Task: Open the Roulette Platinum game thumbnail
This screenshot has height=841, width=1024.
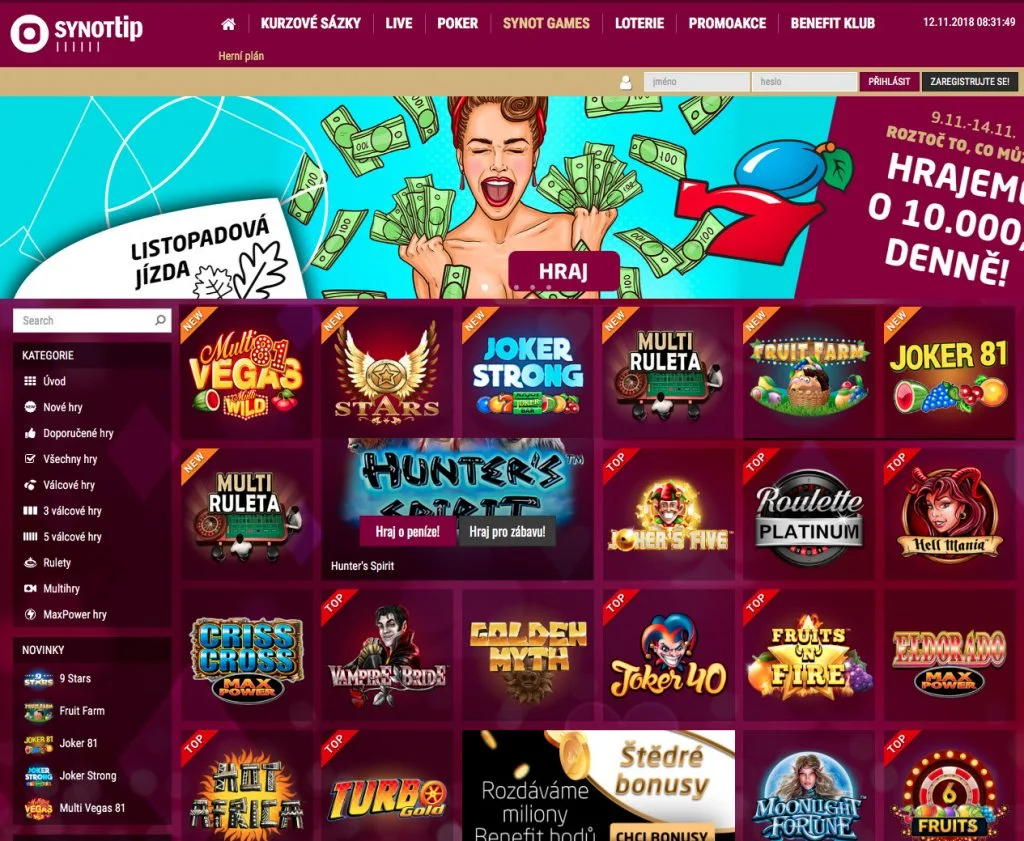Action: click(808, 513)
